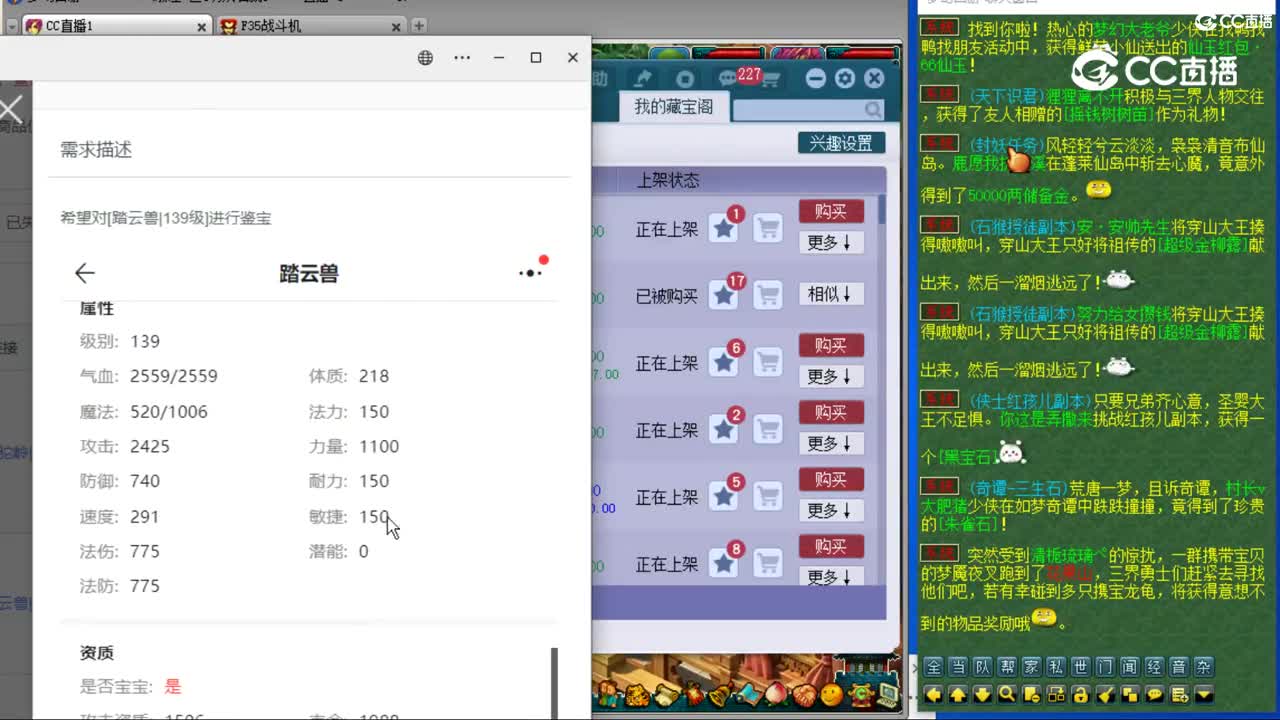
Task: Expand 更多 in the star badge 2 row
Action: (831, 443)
